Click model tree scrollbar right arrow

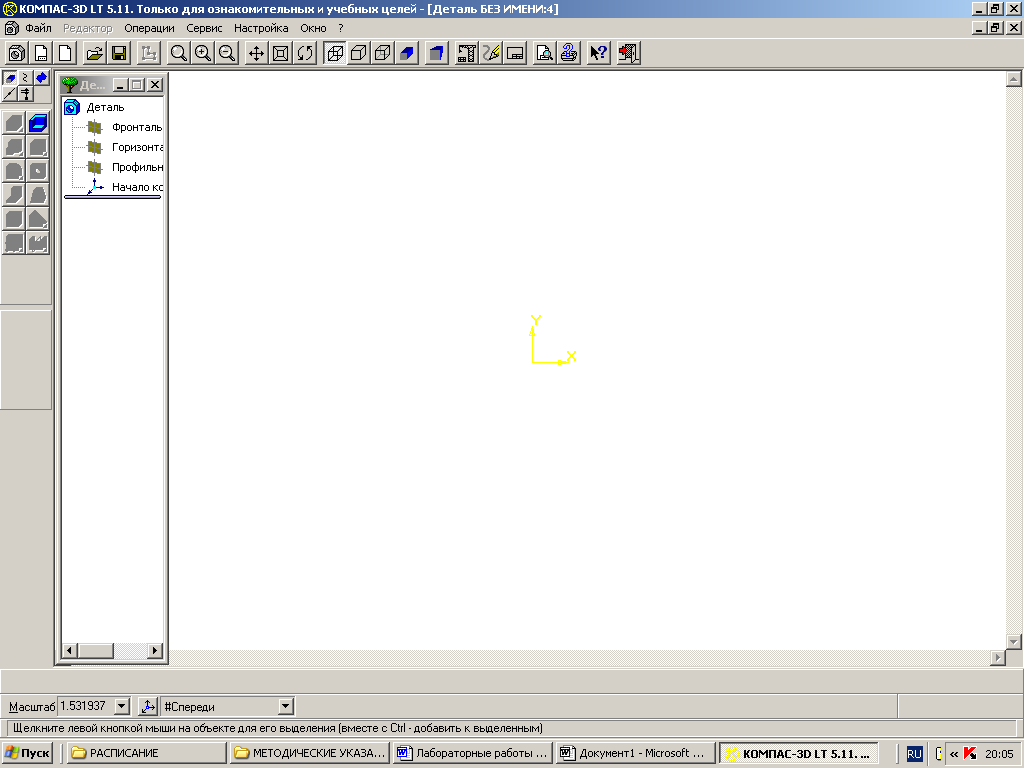(x=155, y=650)
